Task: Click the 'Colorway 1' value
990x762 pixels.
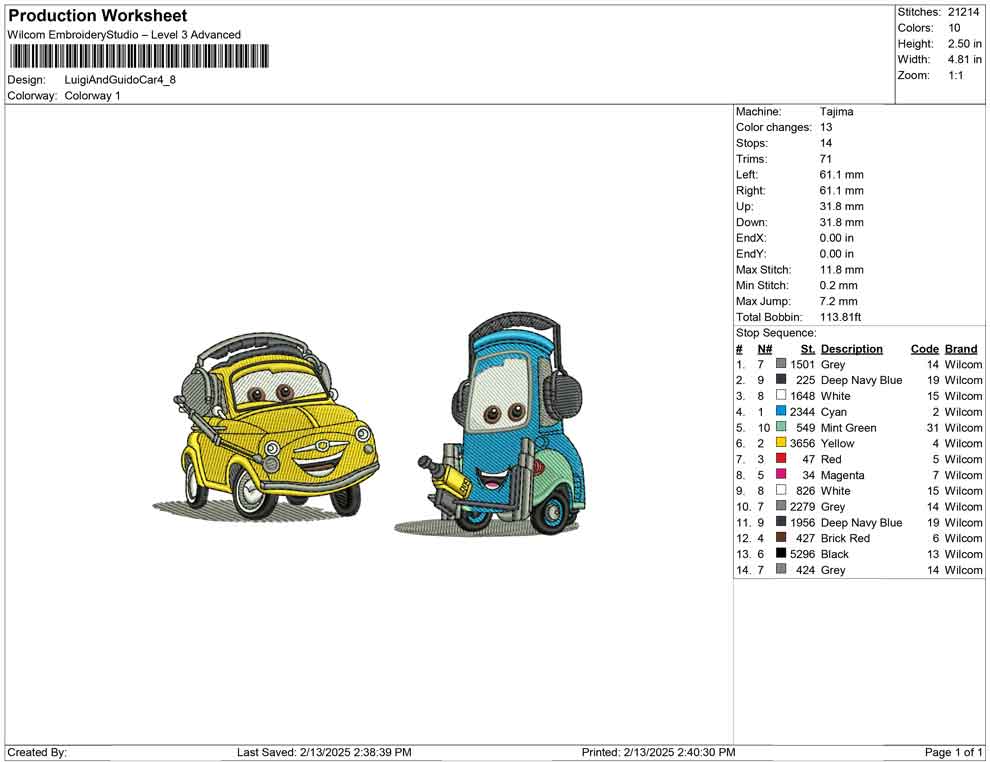Action: click(92, 95)
